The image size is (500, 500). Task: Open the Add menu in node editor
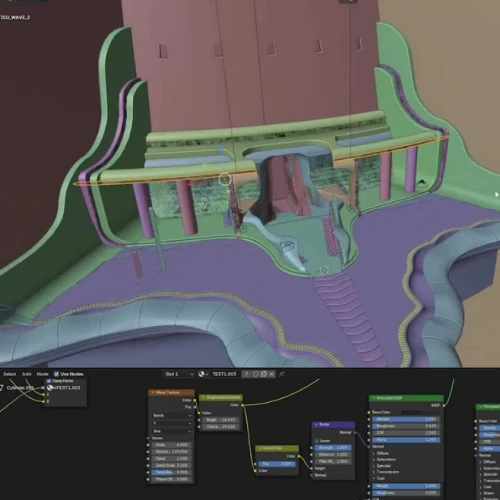[x=27, y=374]
